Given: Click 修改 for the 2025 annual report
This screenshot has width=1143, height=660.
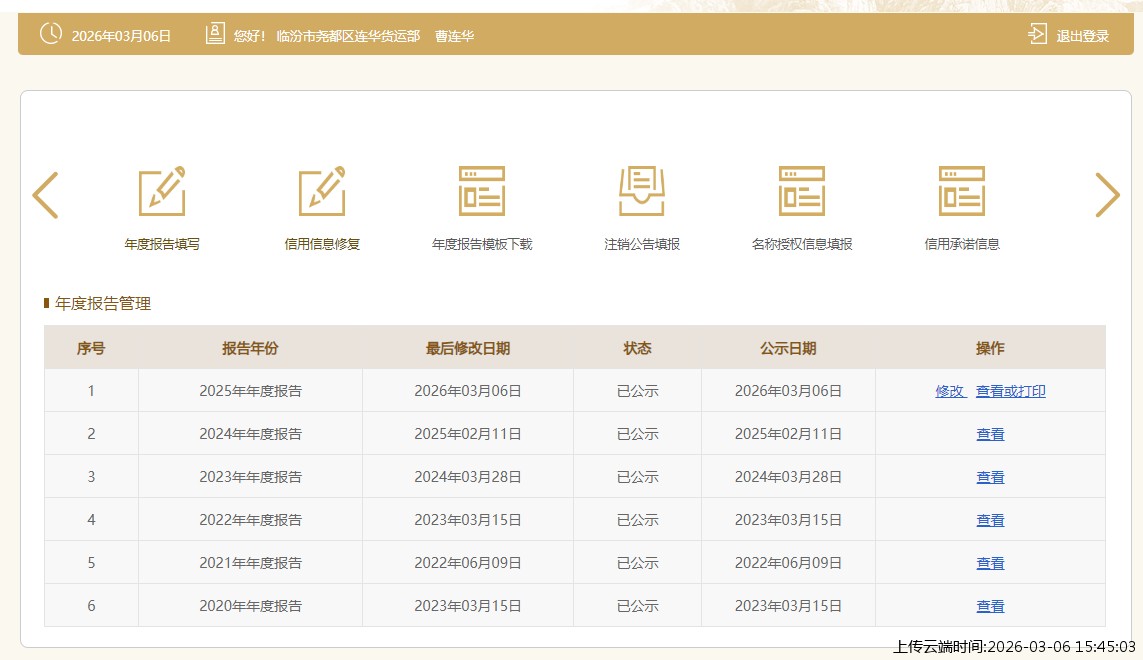Looking at the screenshot, I should coord(951,391).
